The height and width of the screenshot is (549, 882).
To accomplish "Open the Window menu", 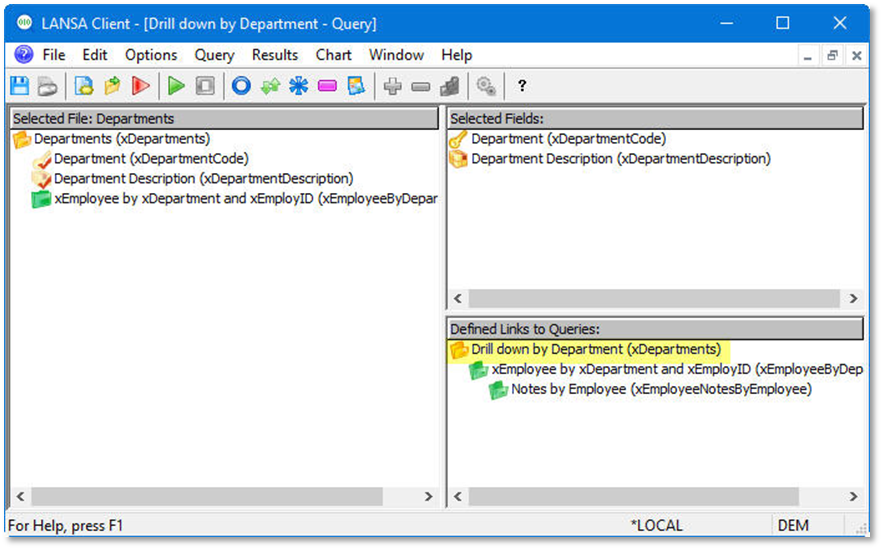I will [x=396, y=55].
